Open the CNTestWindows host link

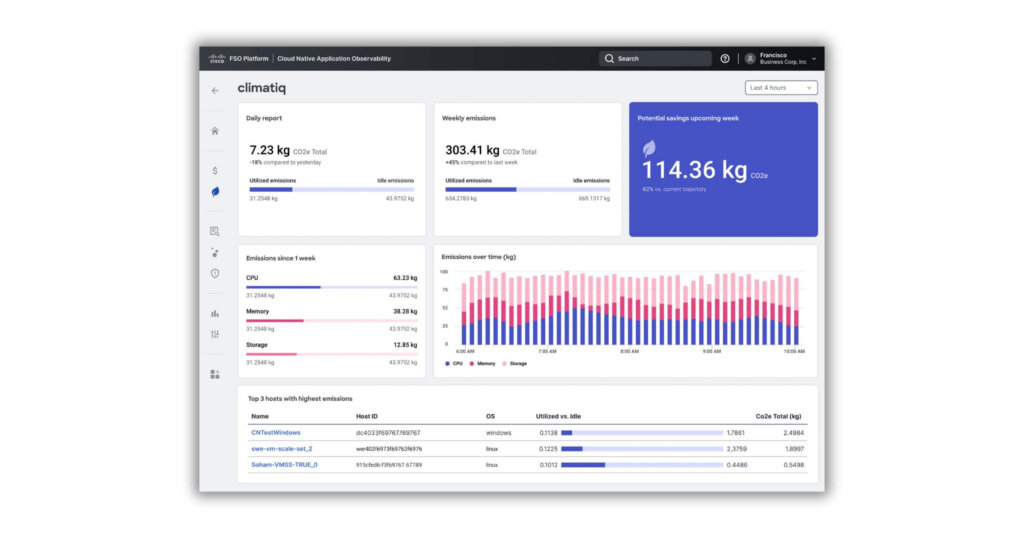276,433
